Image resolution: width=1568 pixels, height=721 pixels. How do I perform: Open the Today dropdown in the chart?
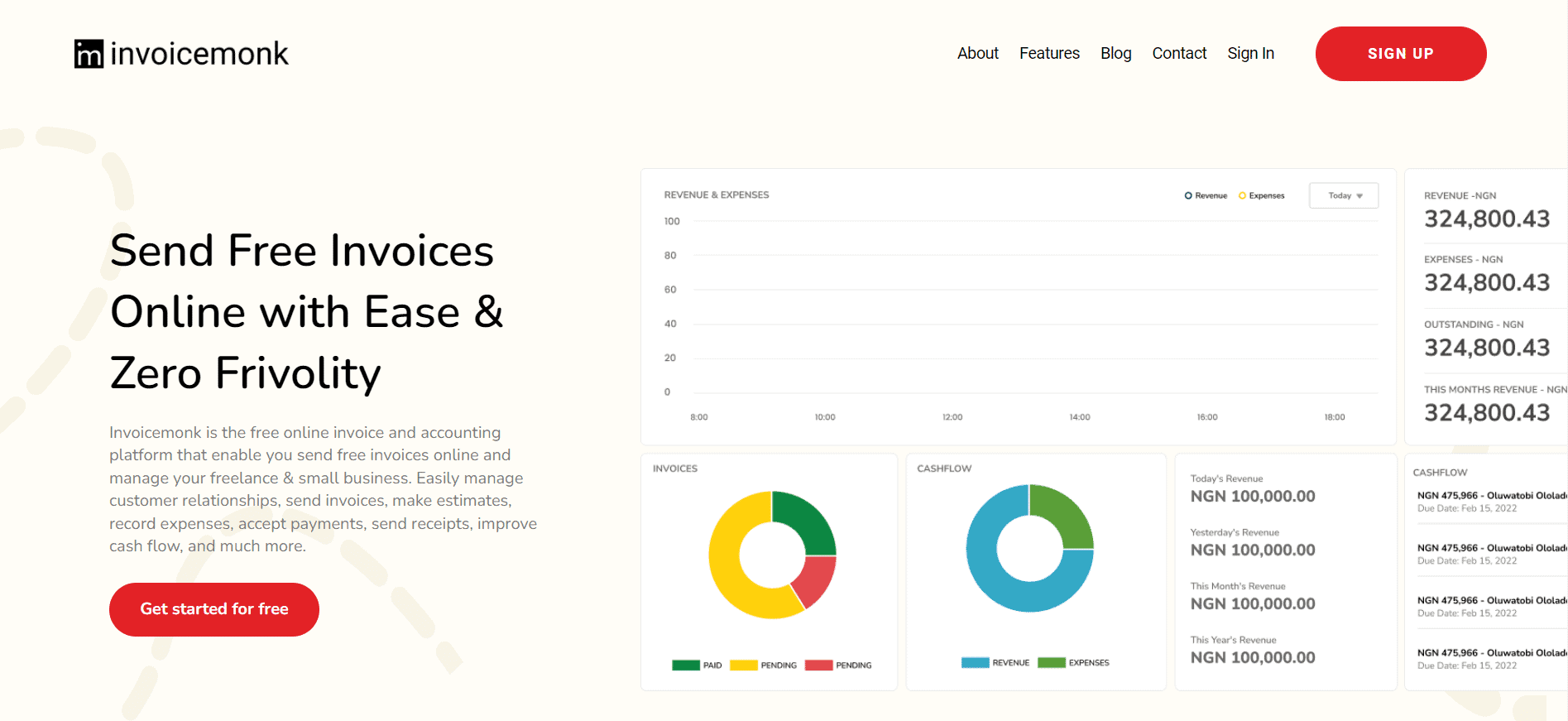[x=1344, y=195]
